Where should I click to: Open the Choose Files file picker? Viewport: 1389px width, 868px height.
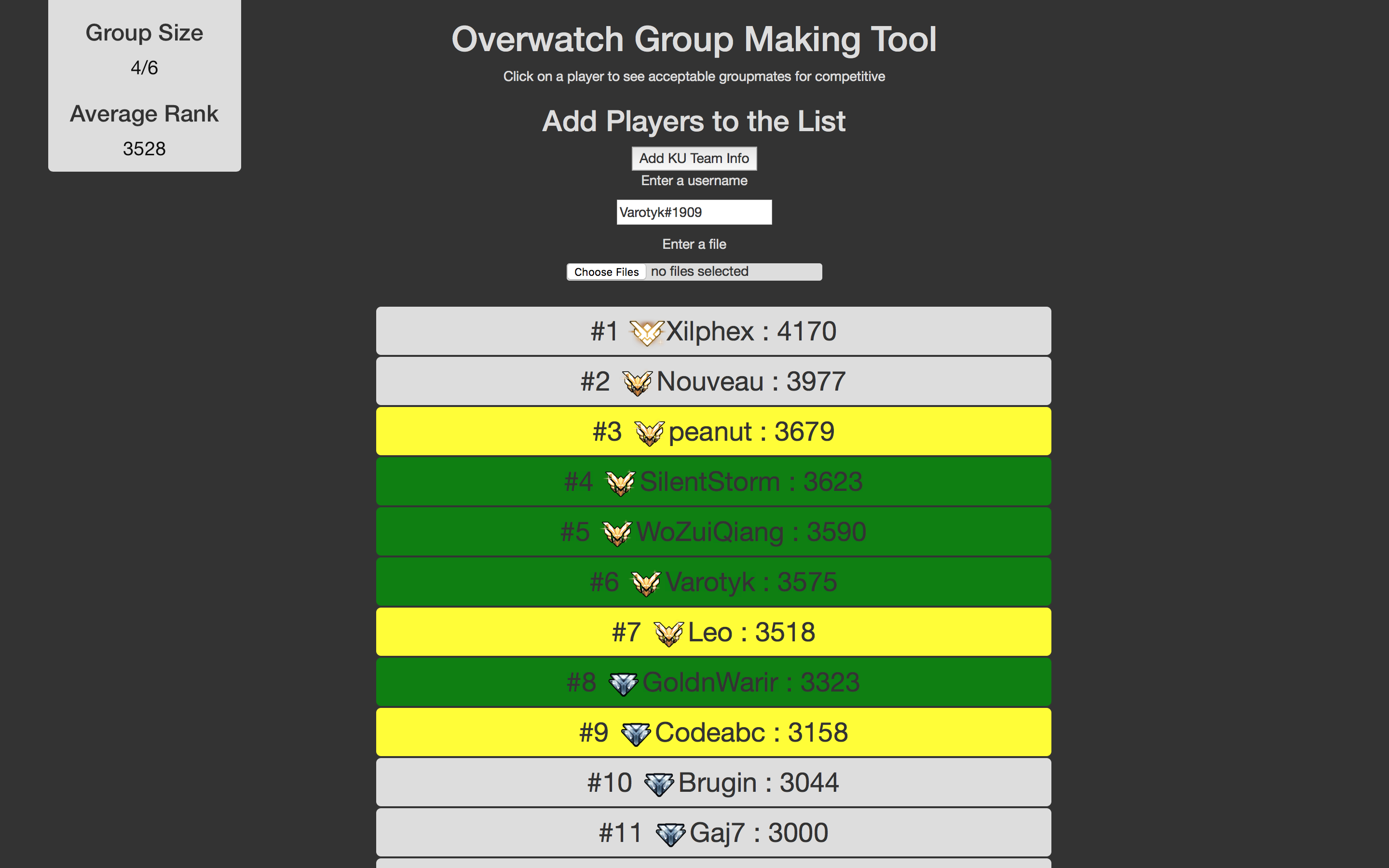pyautogui.click(x=607, y=271)
